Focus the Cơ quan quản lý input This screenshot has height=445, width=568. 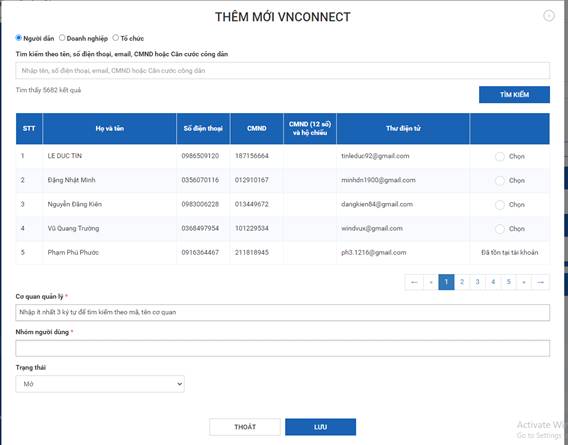coord(283,312)
